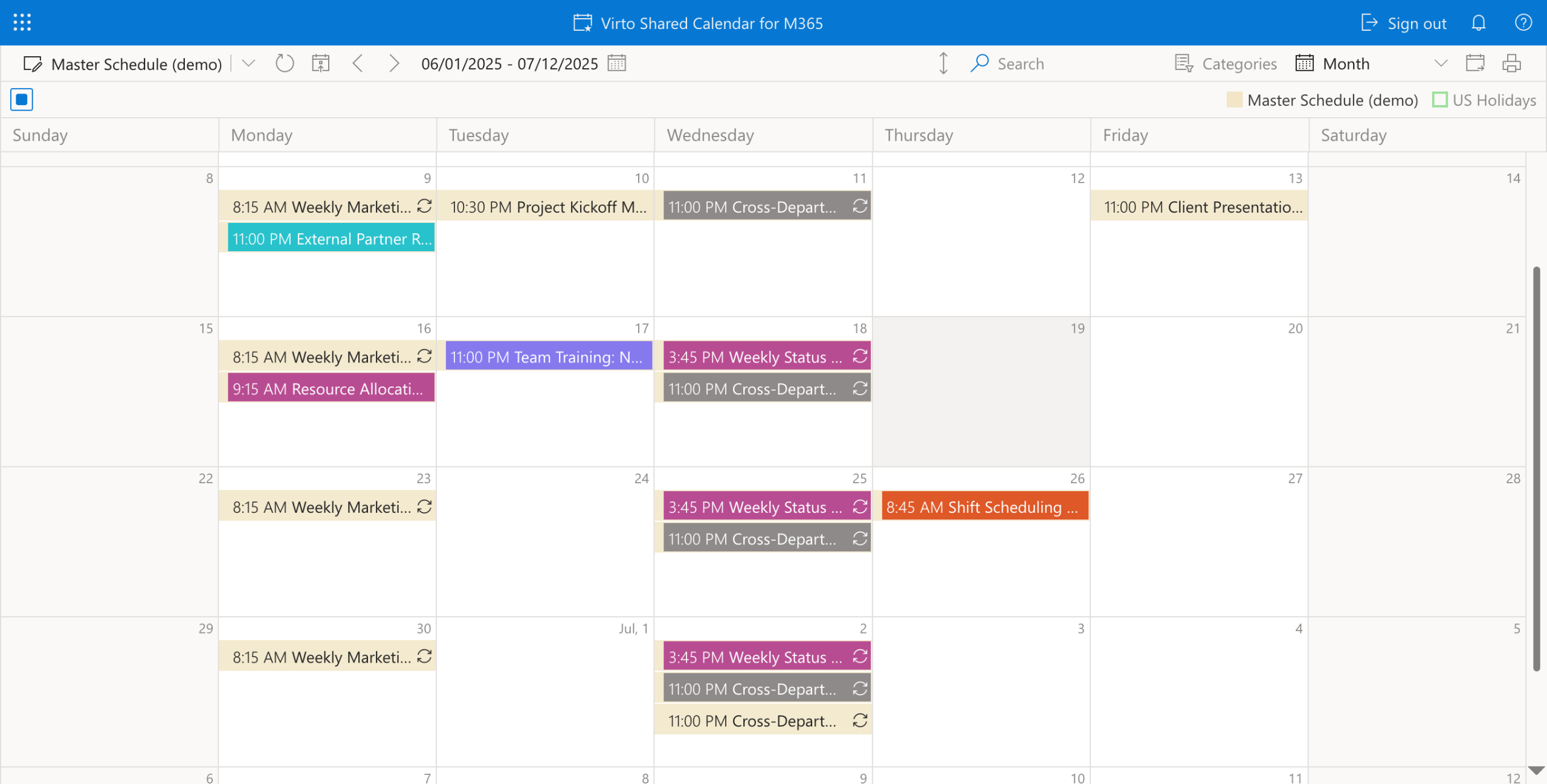Click the expand rows vertical arrow icon
The image size is (1547, 784).
(943, 63)
